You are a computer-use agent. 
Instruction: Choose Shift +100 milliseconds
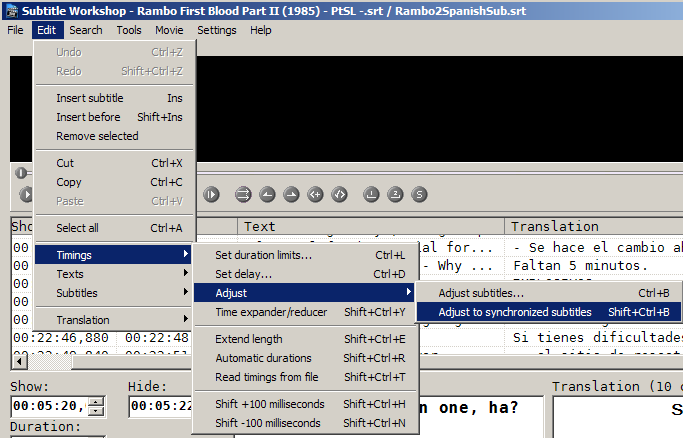[305, 404]
